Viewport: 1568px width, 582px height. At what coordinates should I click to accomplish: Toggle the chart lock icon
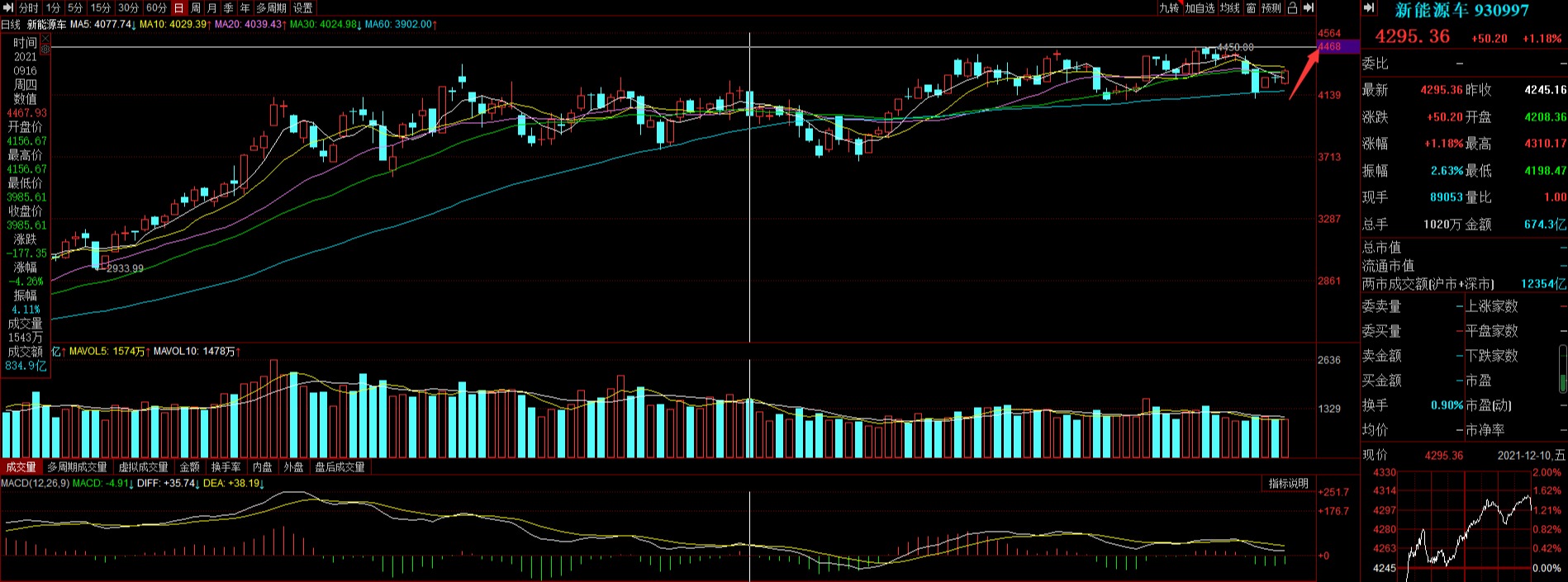1292,7
